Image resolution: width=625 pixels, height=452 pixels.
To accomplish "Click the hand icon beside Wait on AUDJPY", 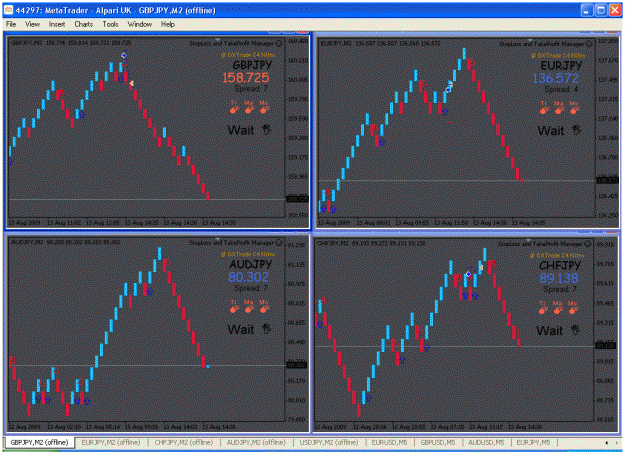I will 266,329.
